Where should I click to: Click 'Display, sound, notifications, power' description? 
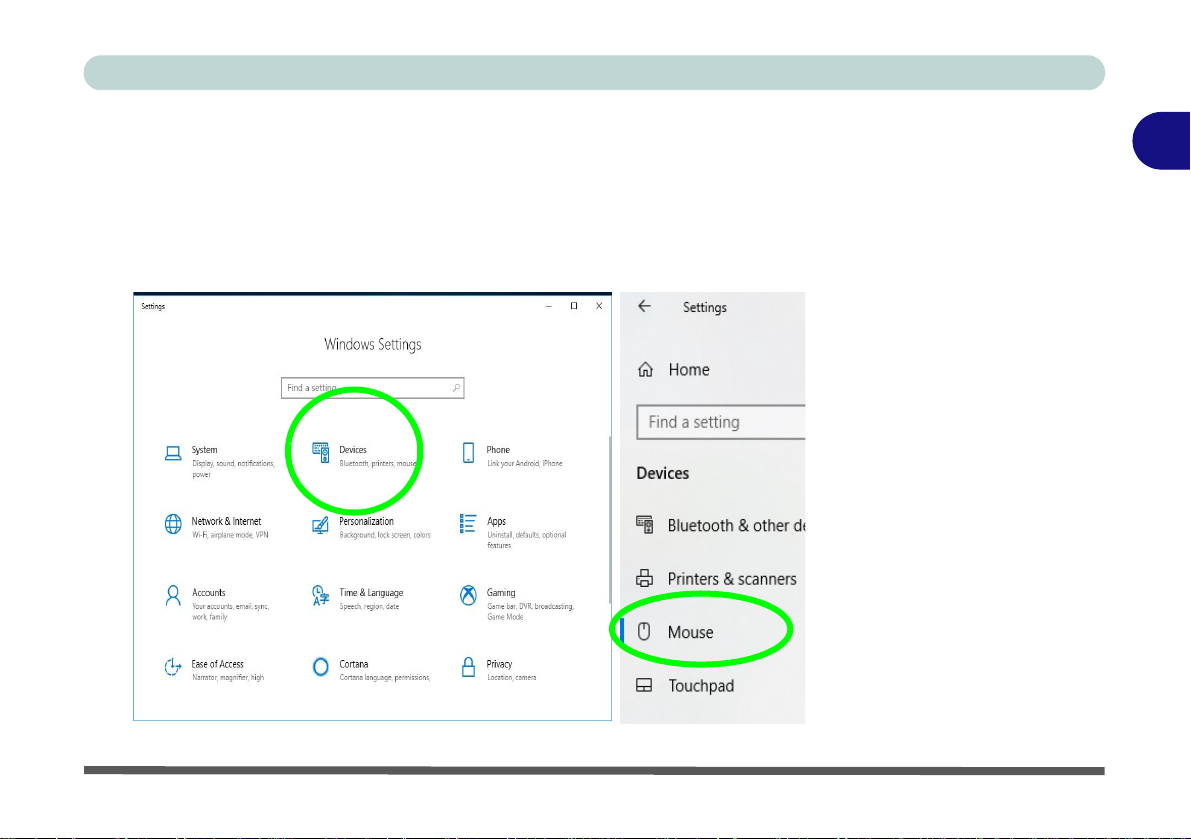(233, 468)
